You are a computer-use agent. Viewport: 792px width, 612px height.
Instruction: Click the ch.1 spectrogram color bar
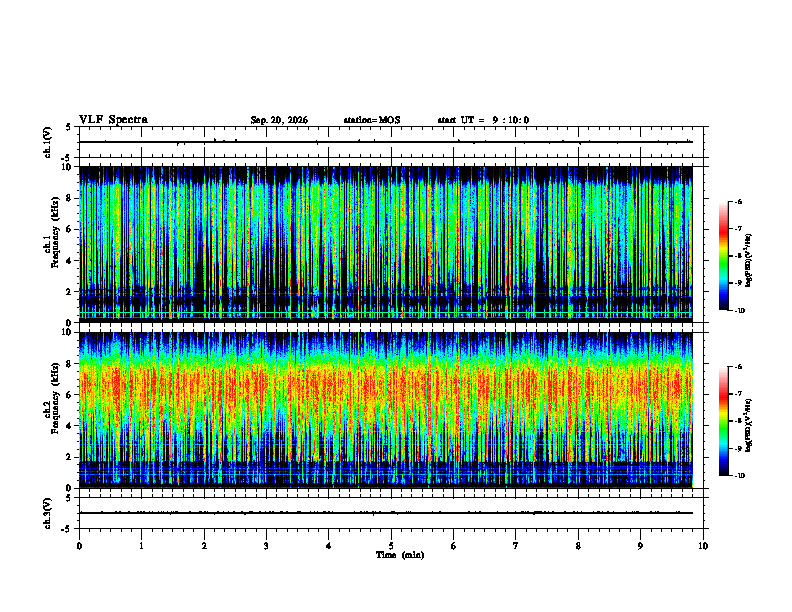pos(723,256)
